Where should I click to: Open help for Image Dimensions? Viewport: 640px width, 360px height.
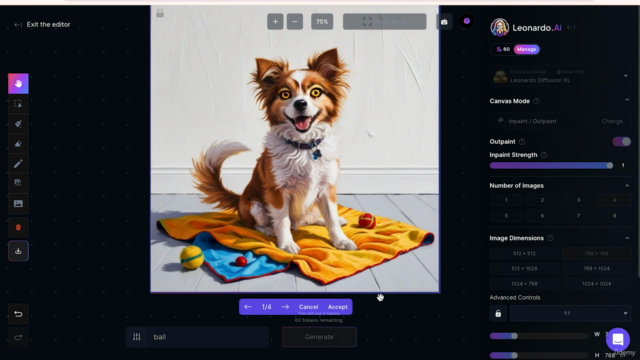pos(551,238)
